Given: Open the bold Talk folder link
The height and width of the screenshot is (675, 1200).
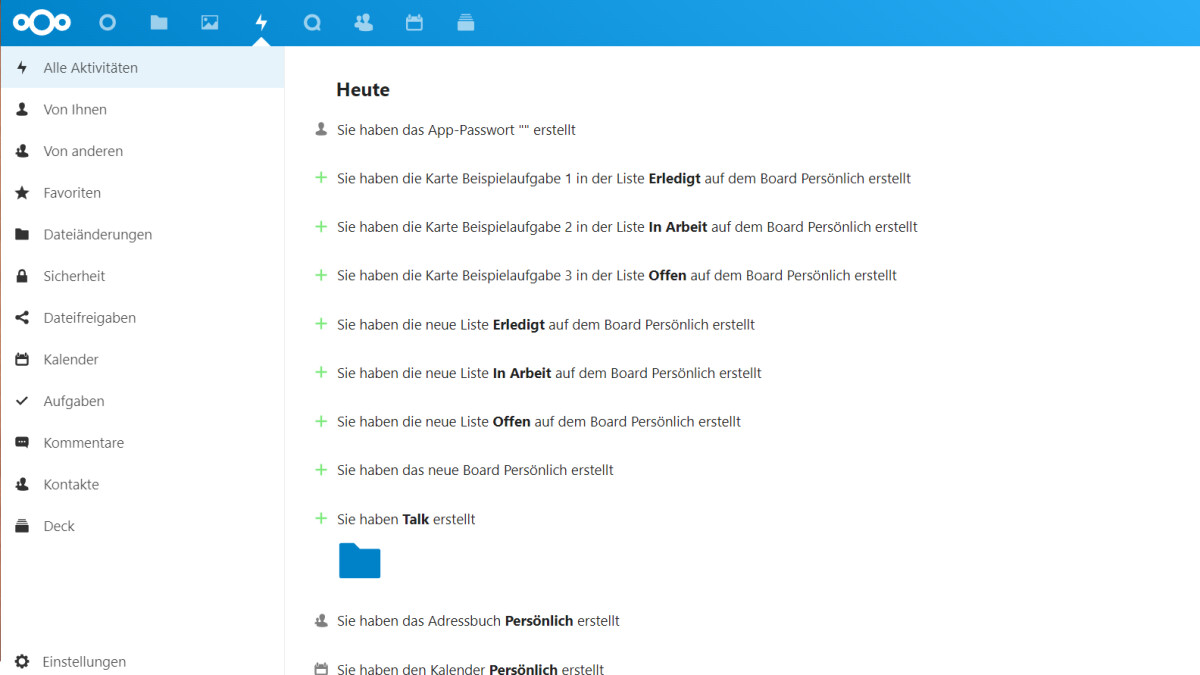Looking at the screenshot, I should [x=415, y=519].
